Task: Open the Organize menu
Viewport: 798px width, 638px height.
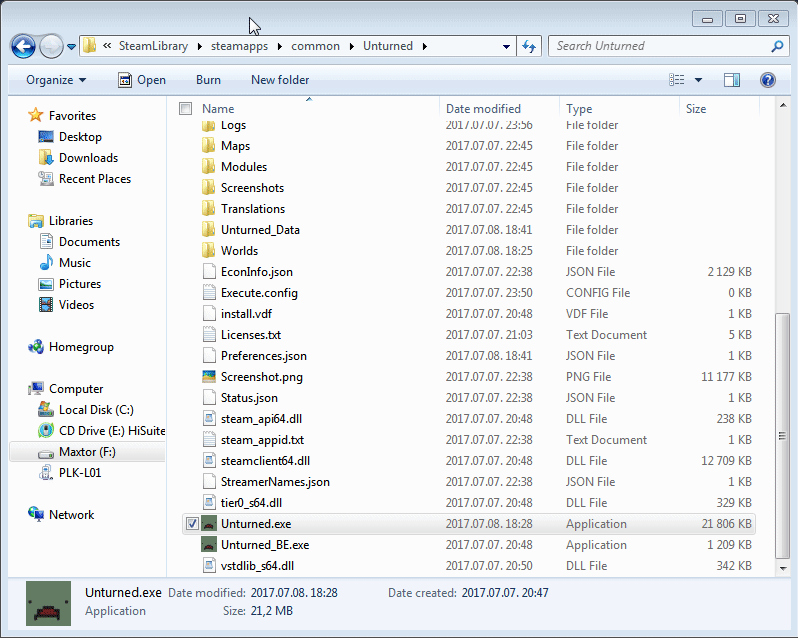Action: pos(56,80)
